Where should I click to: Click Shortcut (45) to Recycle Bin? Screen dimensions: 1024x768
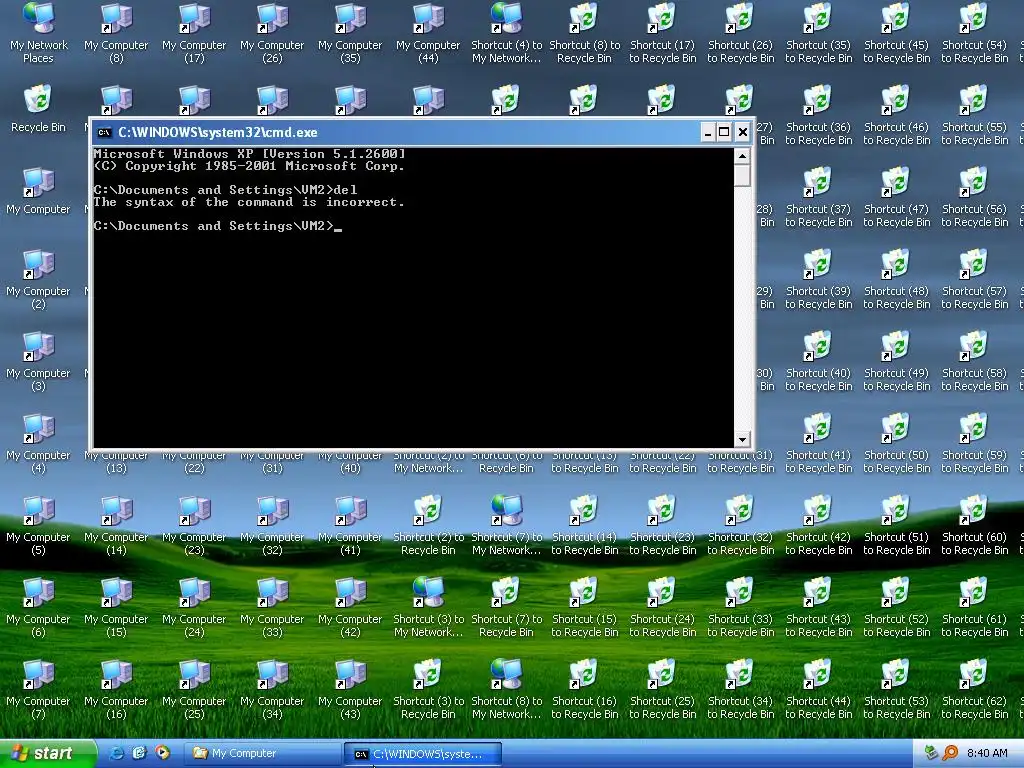click(x=897, y=33)
